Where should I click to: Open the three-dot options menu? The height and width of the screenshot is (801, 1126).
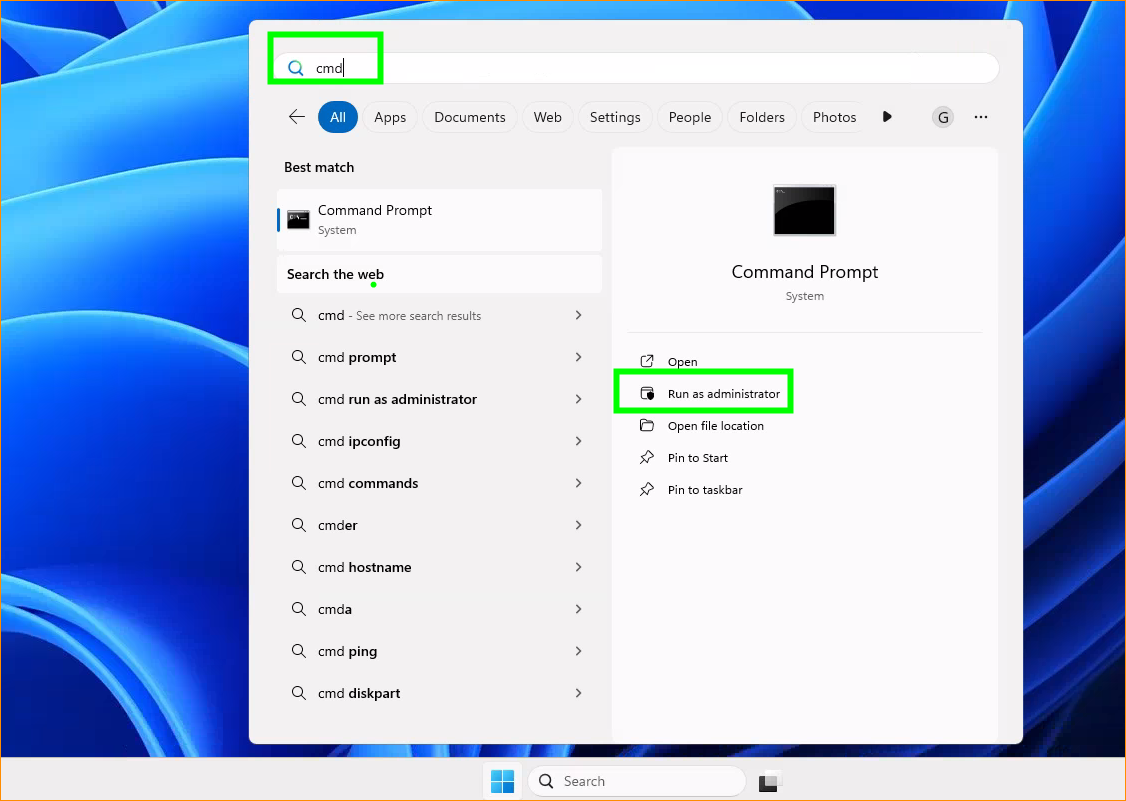click(x=981, y=117)
